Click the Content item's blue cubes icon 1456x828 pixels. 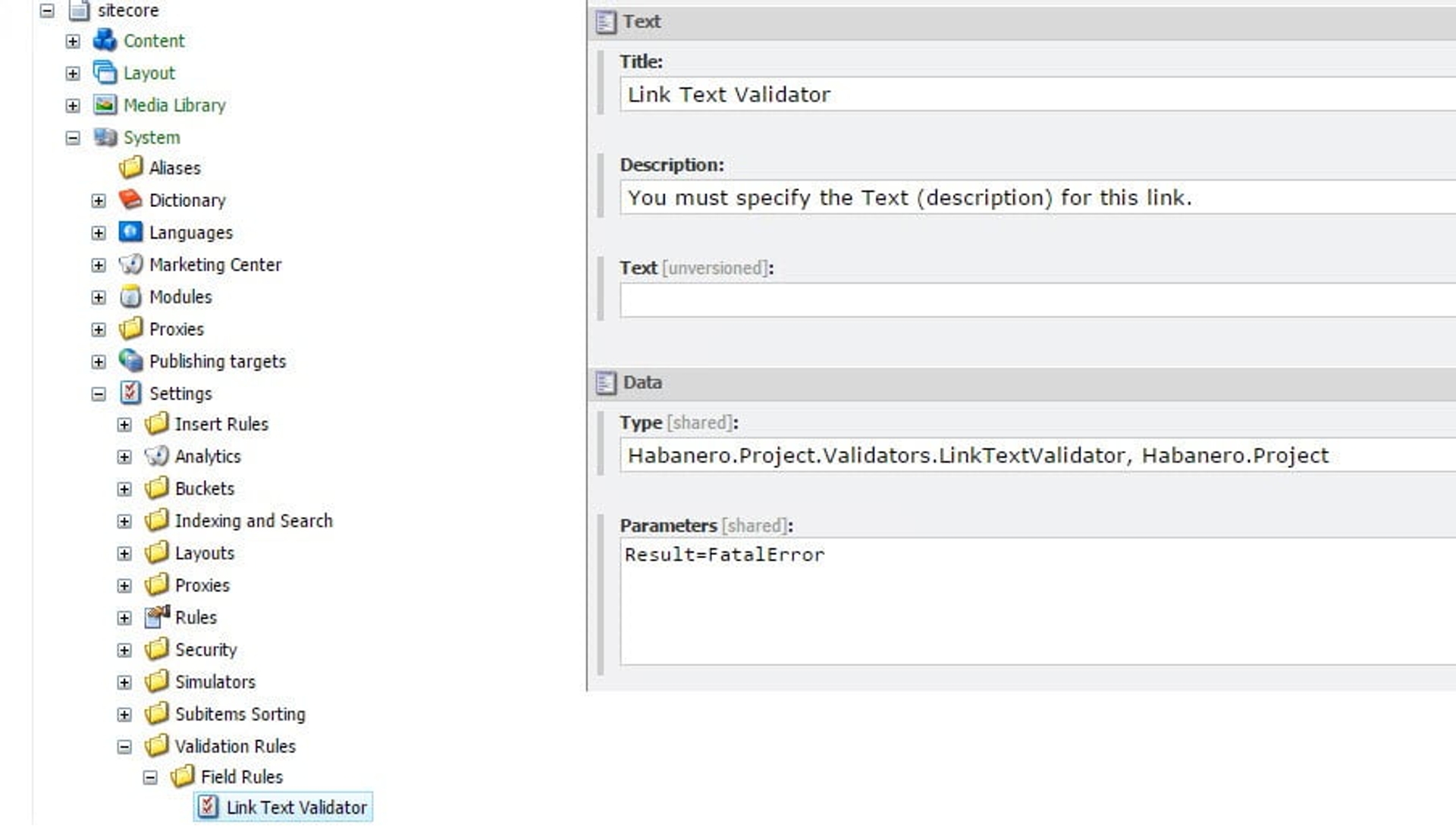[x=105, y=40]
